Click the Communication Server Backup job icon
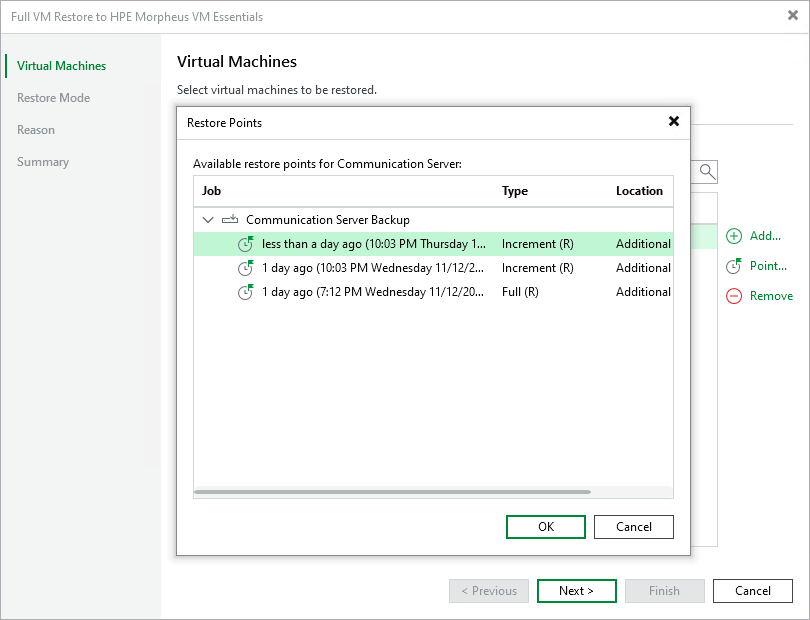The image size is (810, 620). pos(230,220)
